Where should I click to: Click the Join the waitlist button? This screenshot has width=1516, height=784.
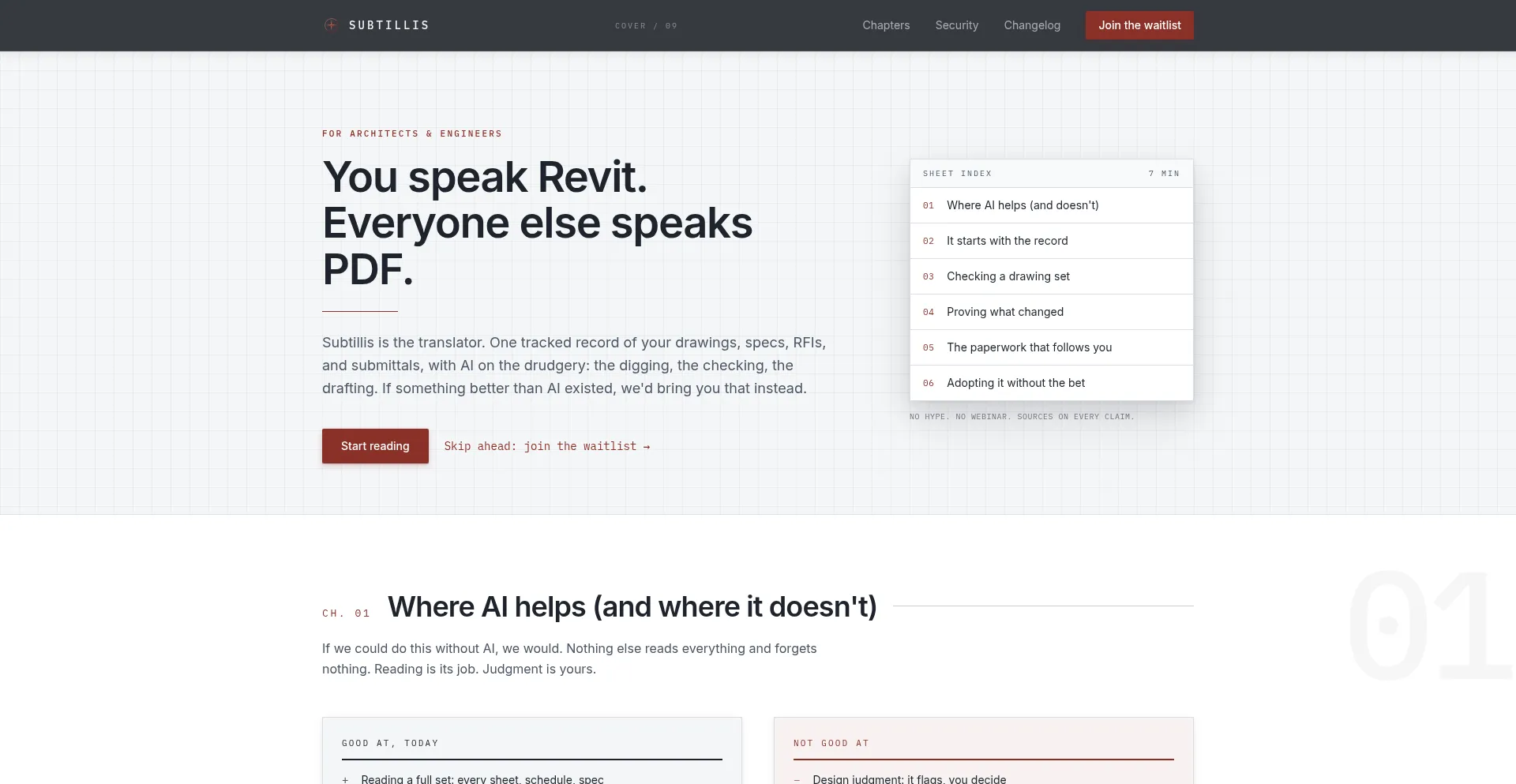point(1139,25)
